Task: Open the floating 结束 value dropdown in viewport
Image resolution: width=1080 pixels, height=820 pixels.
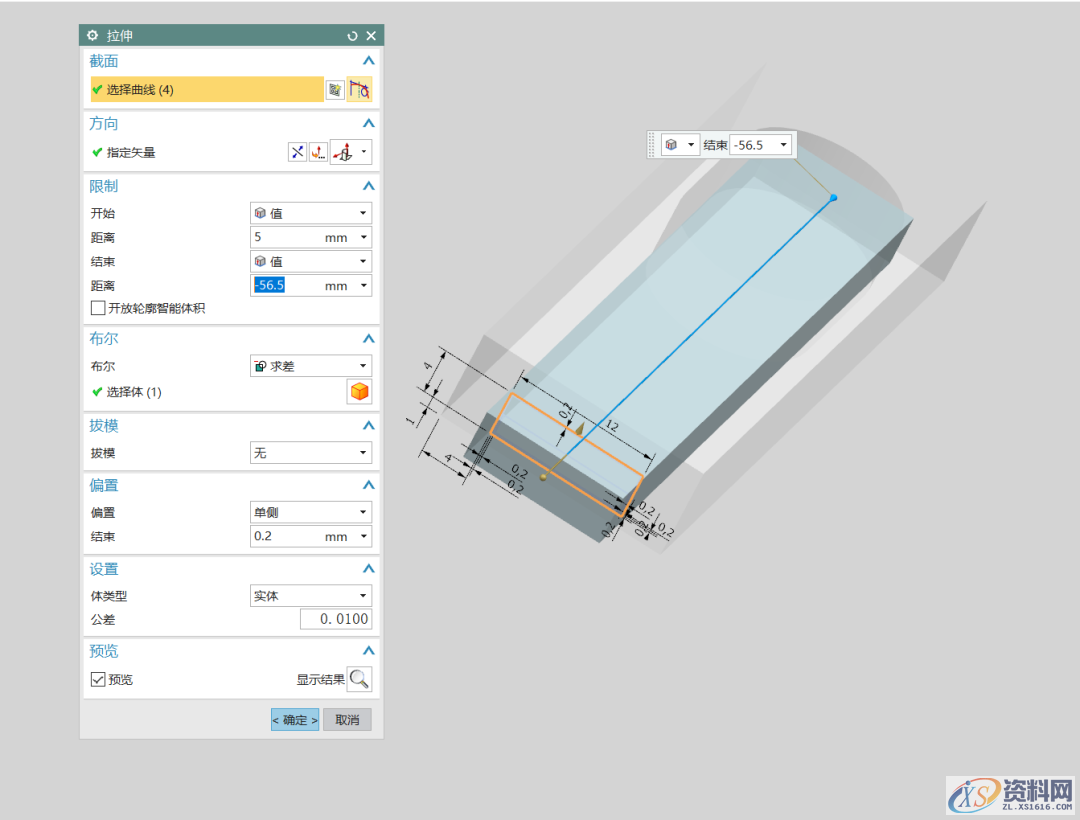Action: pyautogui.click(x=782, y=145)
